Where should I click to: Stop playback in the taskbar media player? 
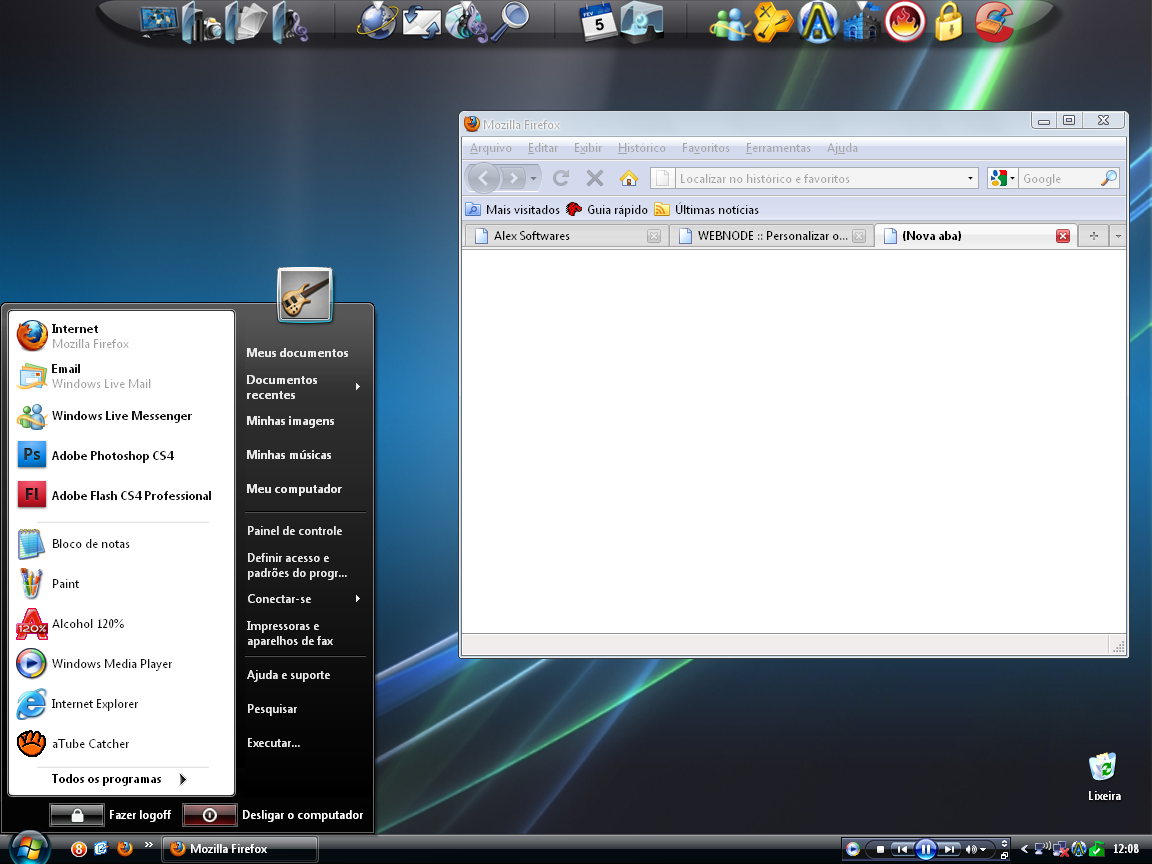point(880,849)
